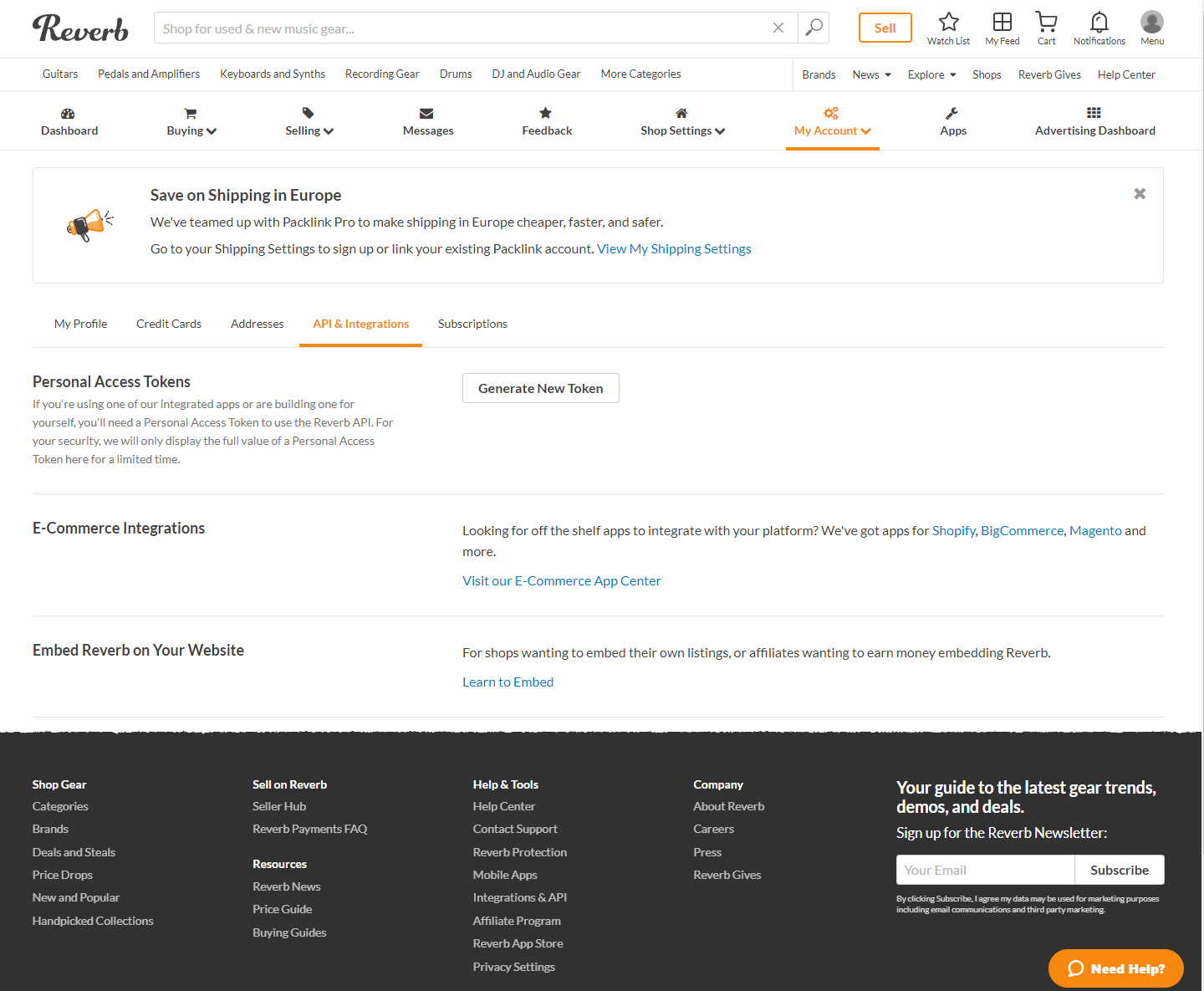Open the Magento link
The image size is (1204, 991).
(x=1095, y=530)
